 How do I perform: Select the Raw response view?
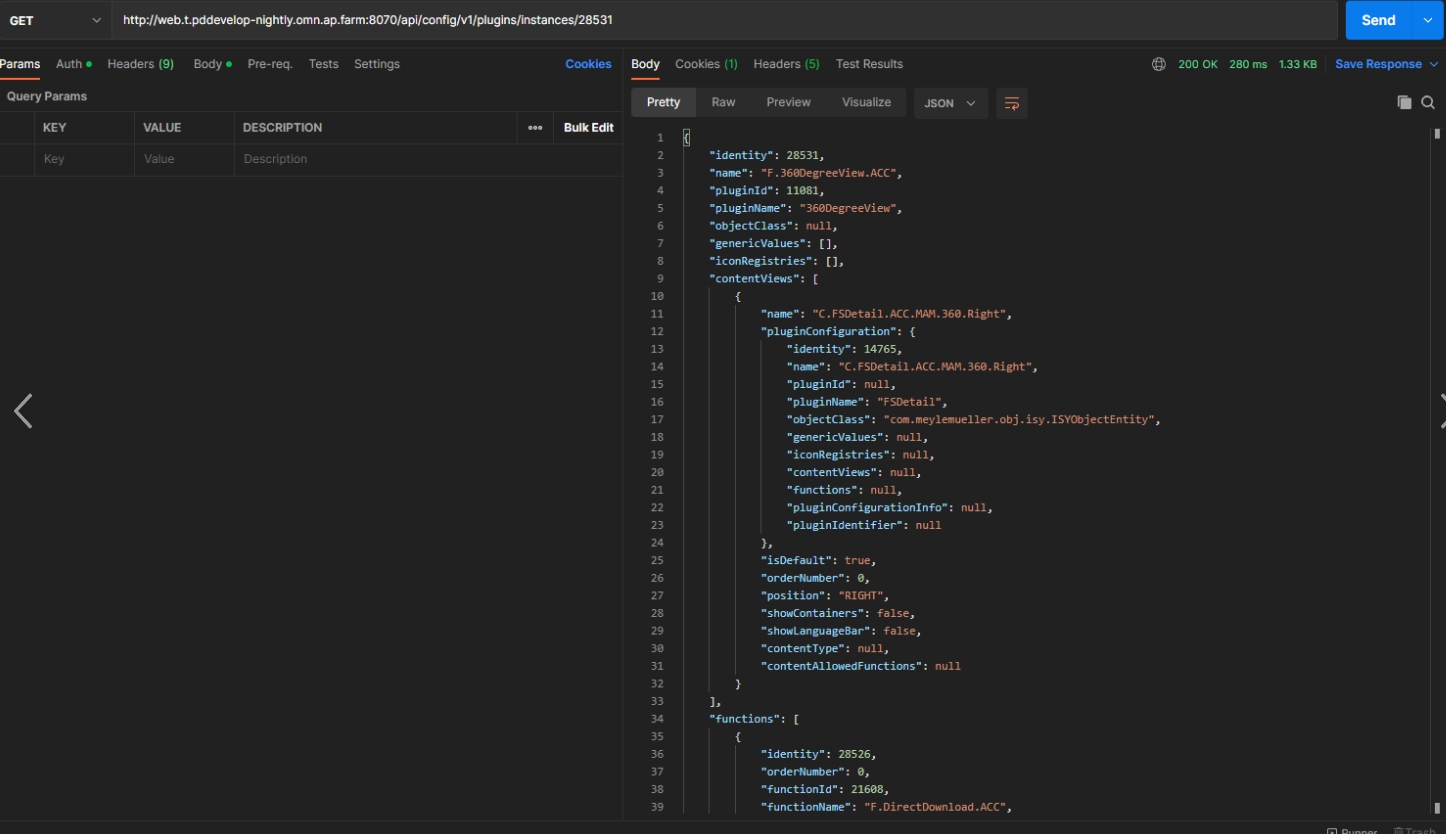[723, 102]
